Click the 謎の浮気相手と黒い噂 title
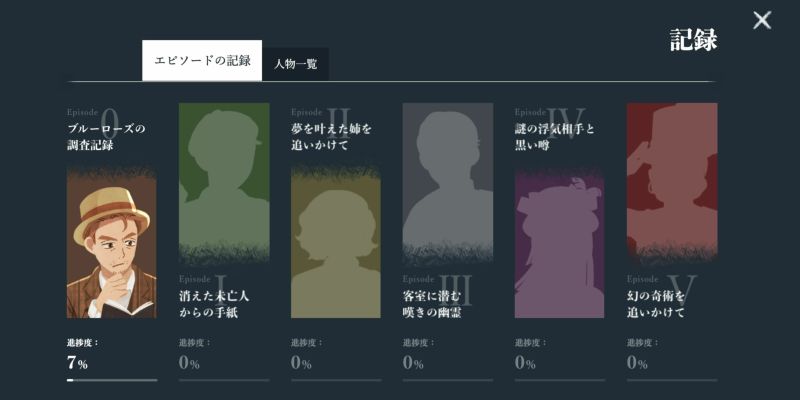Viewport: 800px width, 400px height. point(554,137)
